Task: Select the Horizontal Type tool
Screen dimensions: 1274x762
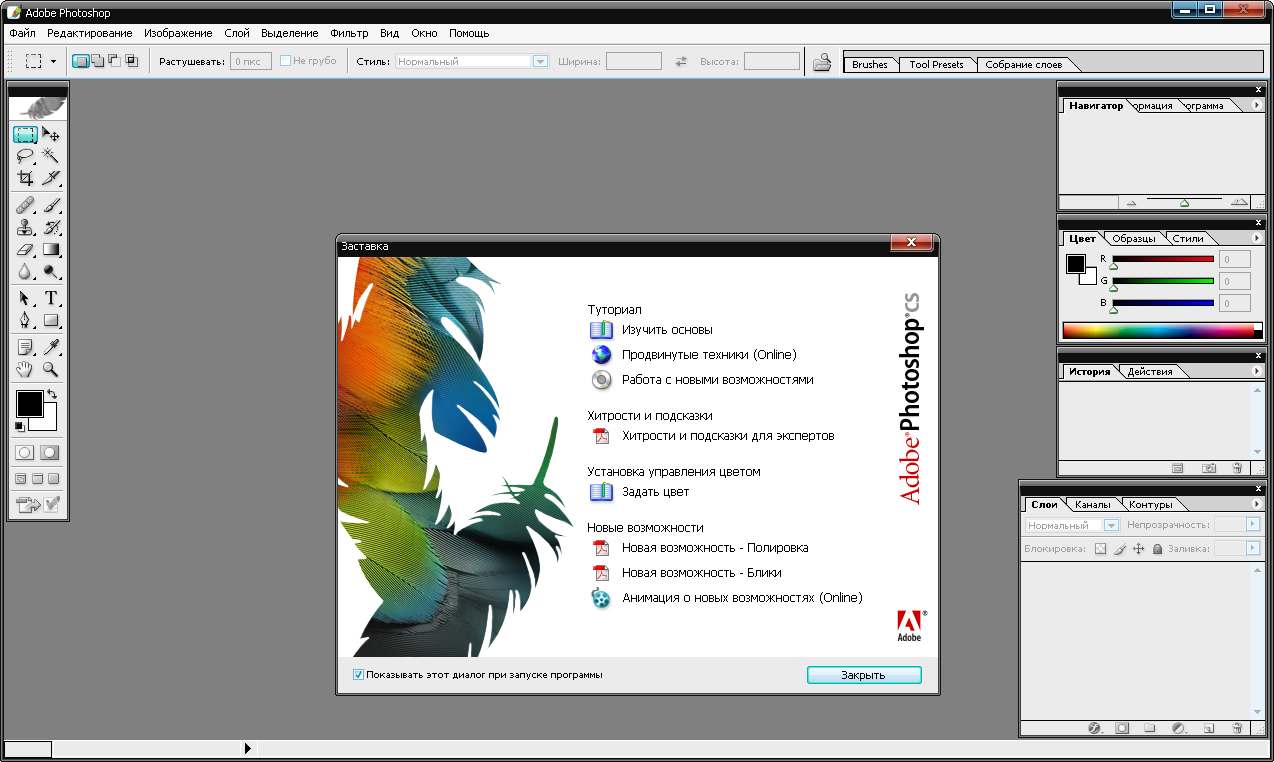Action: tap(50, 298)
